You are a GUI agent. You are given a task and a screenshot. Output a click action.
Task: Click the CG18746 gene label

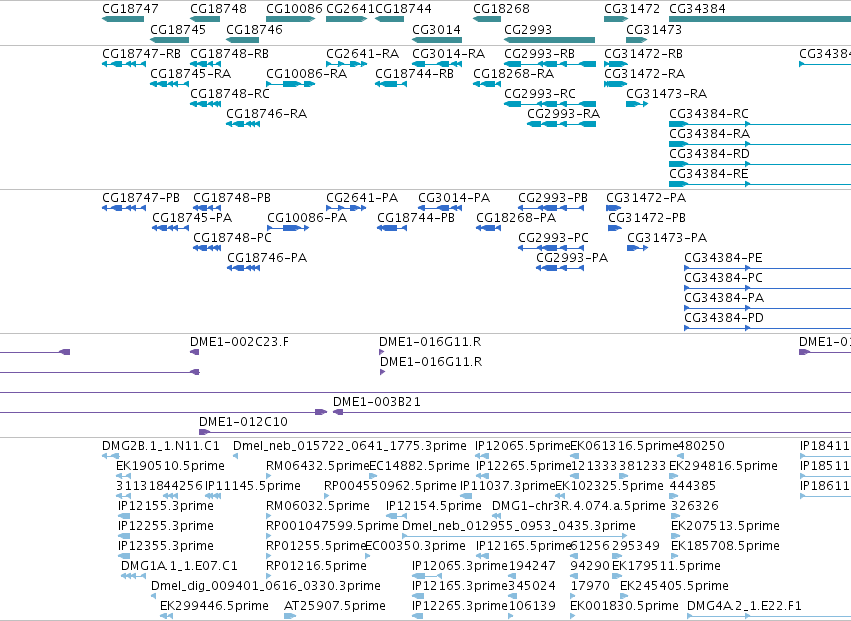tap(254, 29)
